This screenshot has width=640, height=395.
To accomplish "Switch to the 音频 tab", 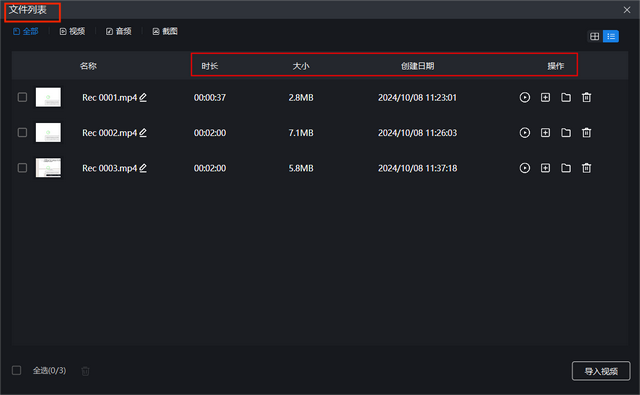I will coord(119,31).
